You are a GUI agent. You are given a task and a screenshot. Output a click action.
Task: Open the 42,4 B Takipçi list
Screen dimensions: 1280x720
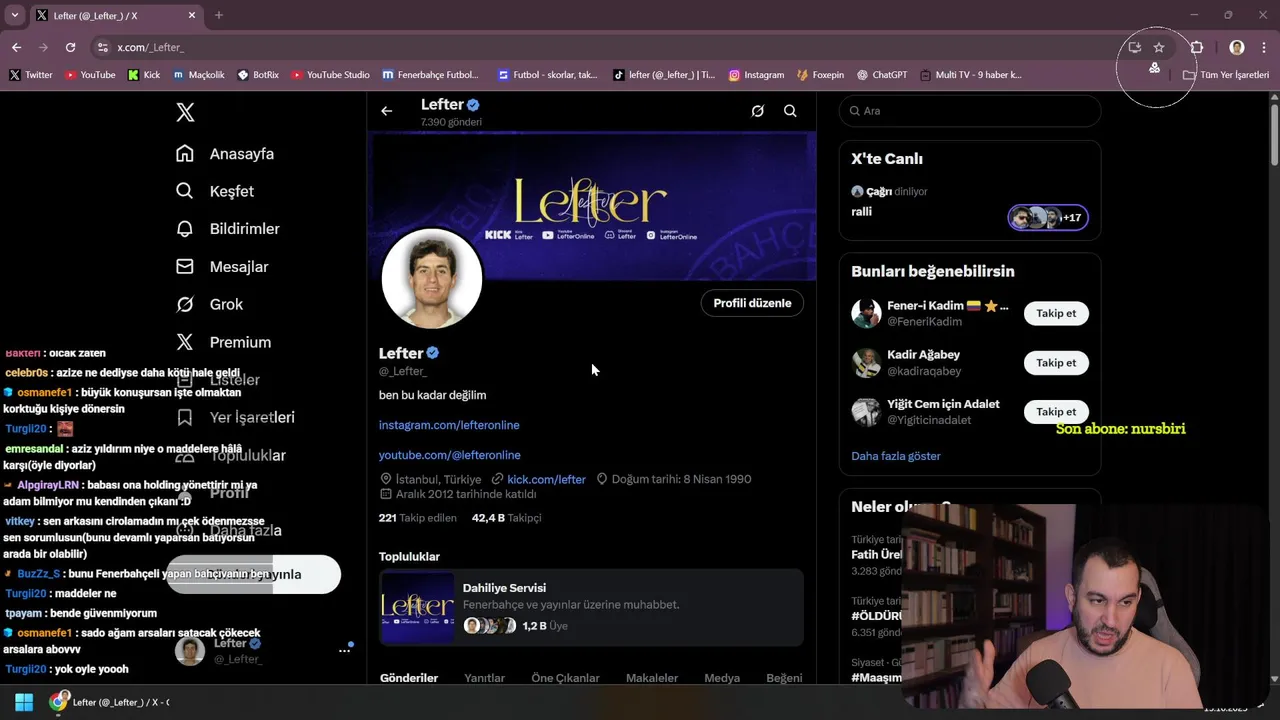tap(506, 518)
